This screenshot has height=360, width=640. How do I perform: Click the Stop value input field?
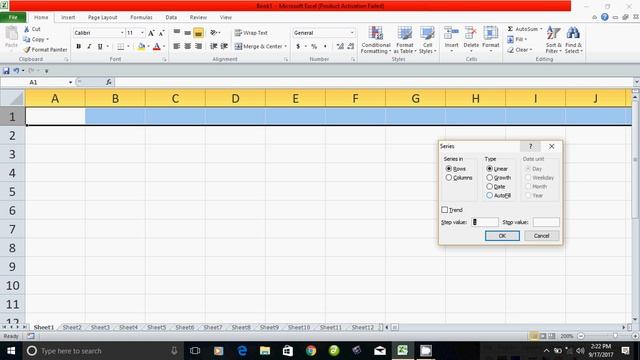coord(546,222)
